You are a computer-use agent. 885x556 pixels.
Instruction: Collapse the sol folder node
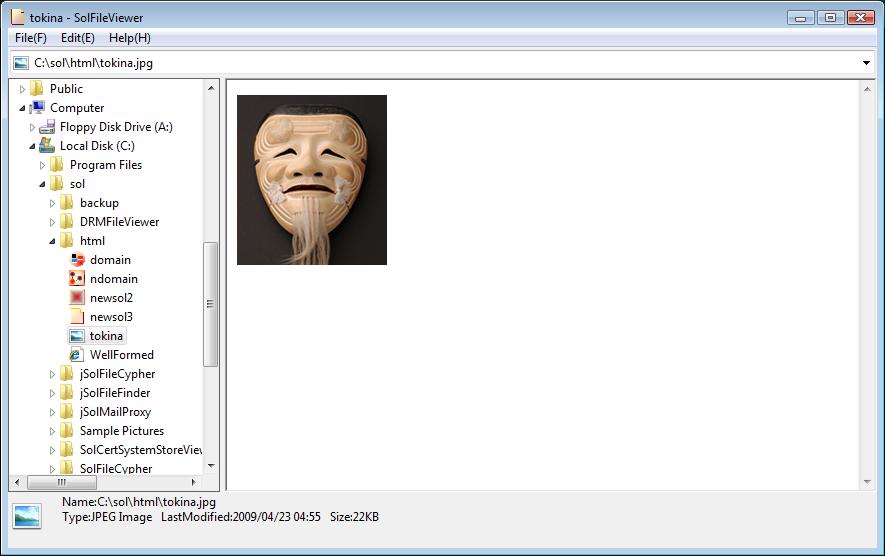click(42, 185)
